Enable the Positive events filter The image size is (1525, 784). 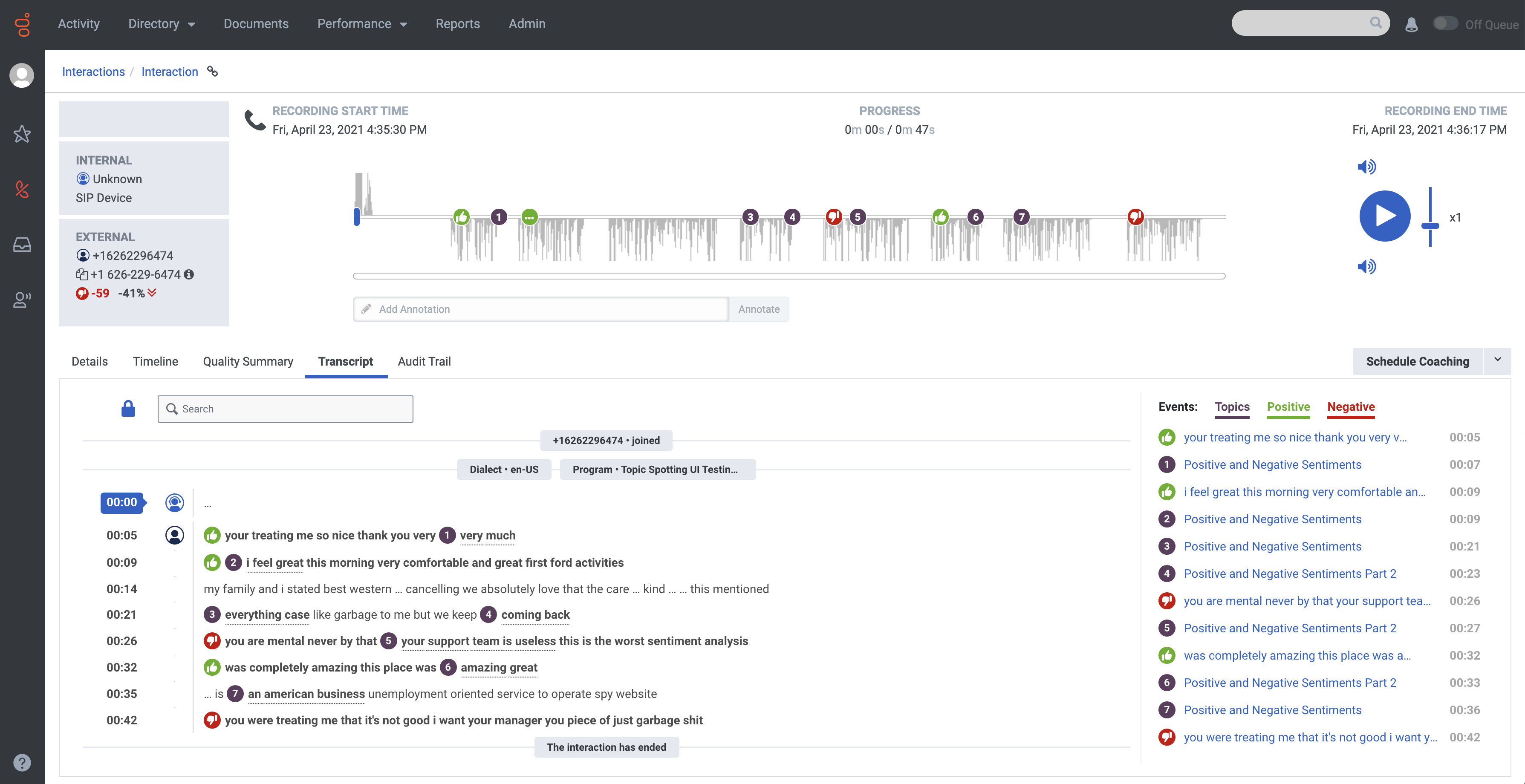pos(1289,406)
